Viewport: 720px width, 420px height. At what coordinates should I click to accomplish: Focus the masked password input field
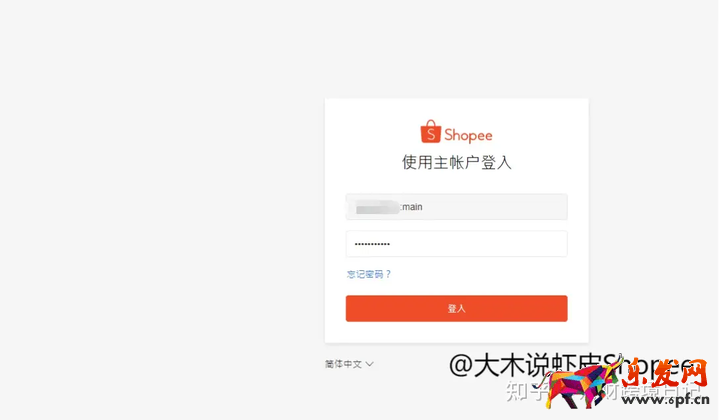pos(456,244)
